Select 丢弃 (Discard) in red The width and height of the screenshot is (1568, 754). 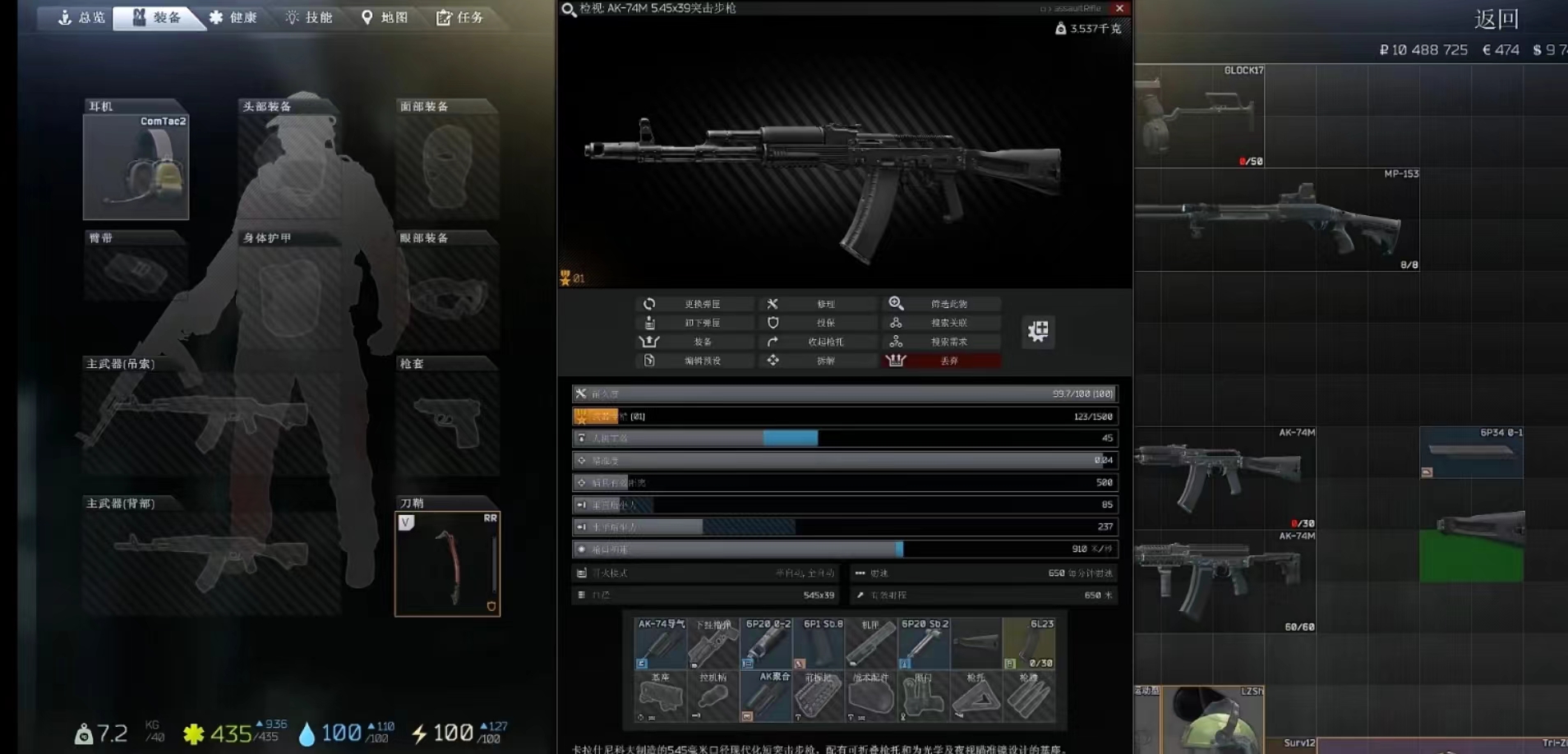click(x=943, y=361)
